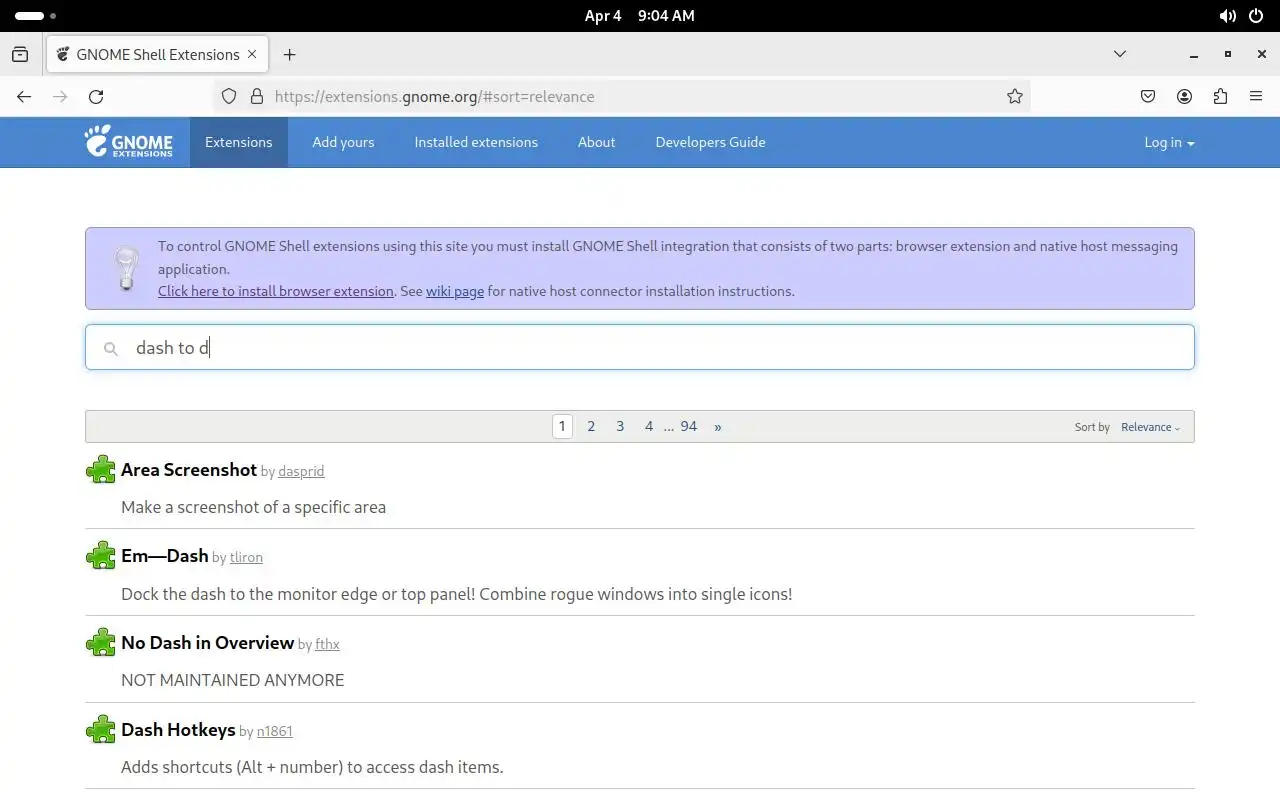Viewport: 1280px width, 800px height.
Task: Click the Area Screenshot puzzle icon
Action: pos(101,469)
